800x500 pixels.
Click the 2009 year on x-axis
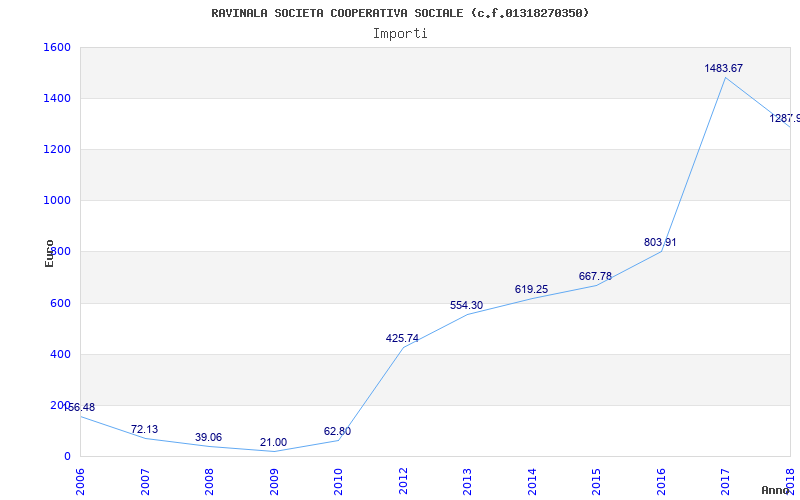(x=274, y=478)
